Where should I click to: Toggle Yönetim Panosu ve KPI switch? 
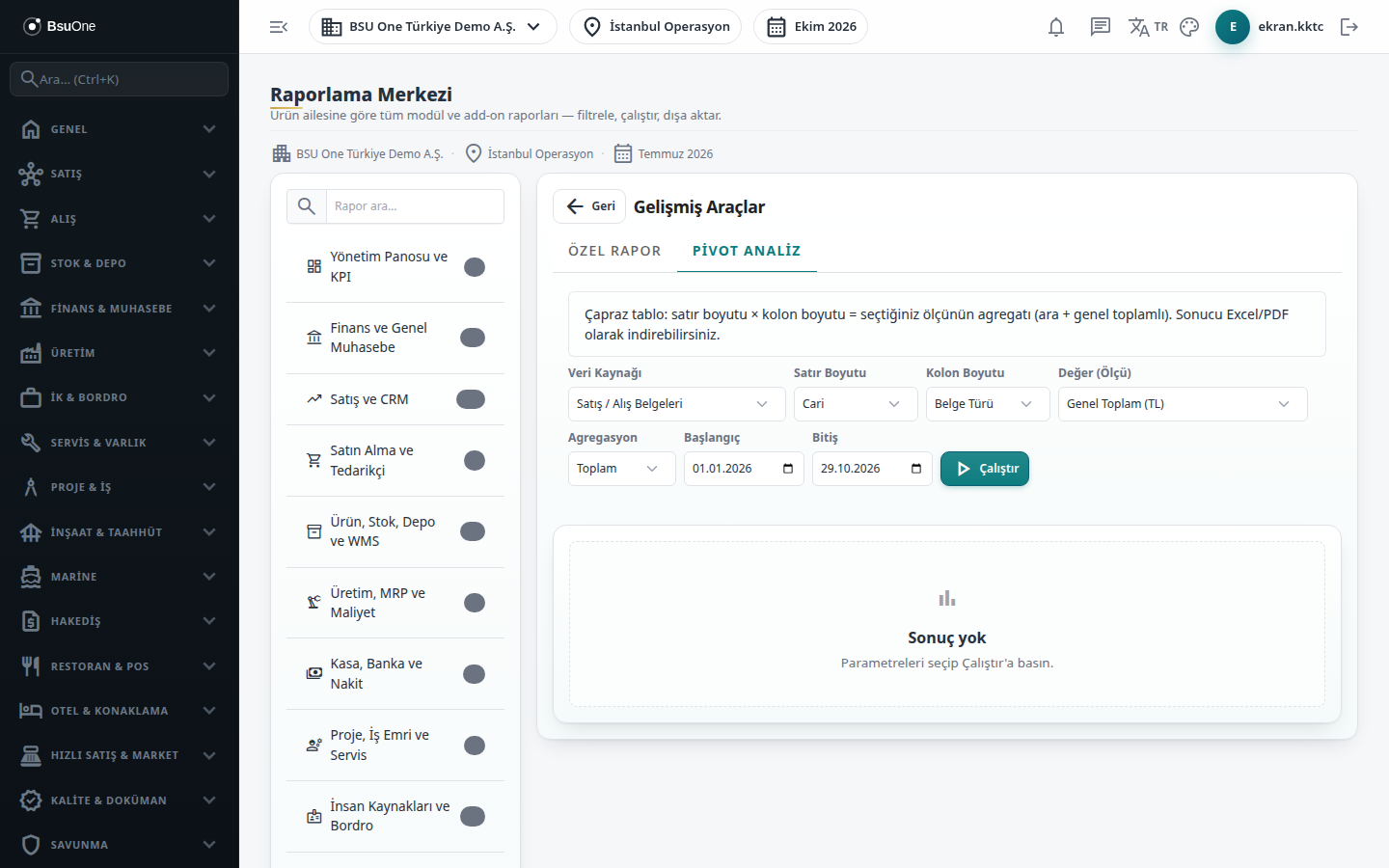pyautogui.click(x=474, y=267)
